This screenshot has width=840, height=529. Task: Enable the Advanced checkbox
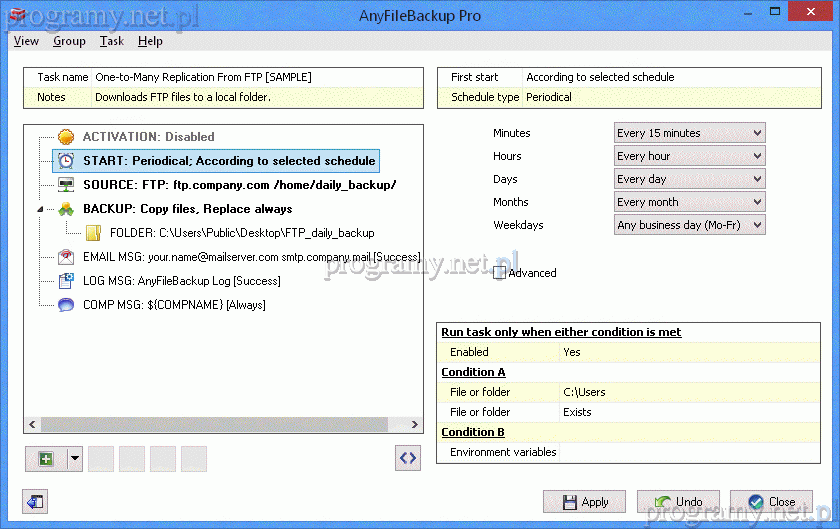(x=499, y=273)
